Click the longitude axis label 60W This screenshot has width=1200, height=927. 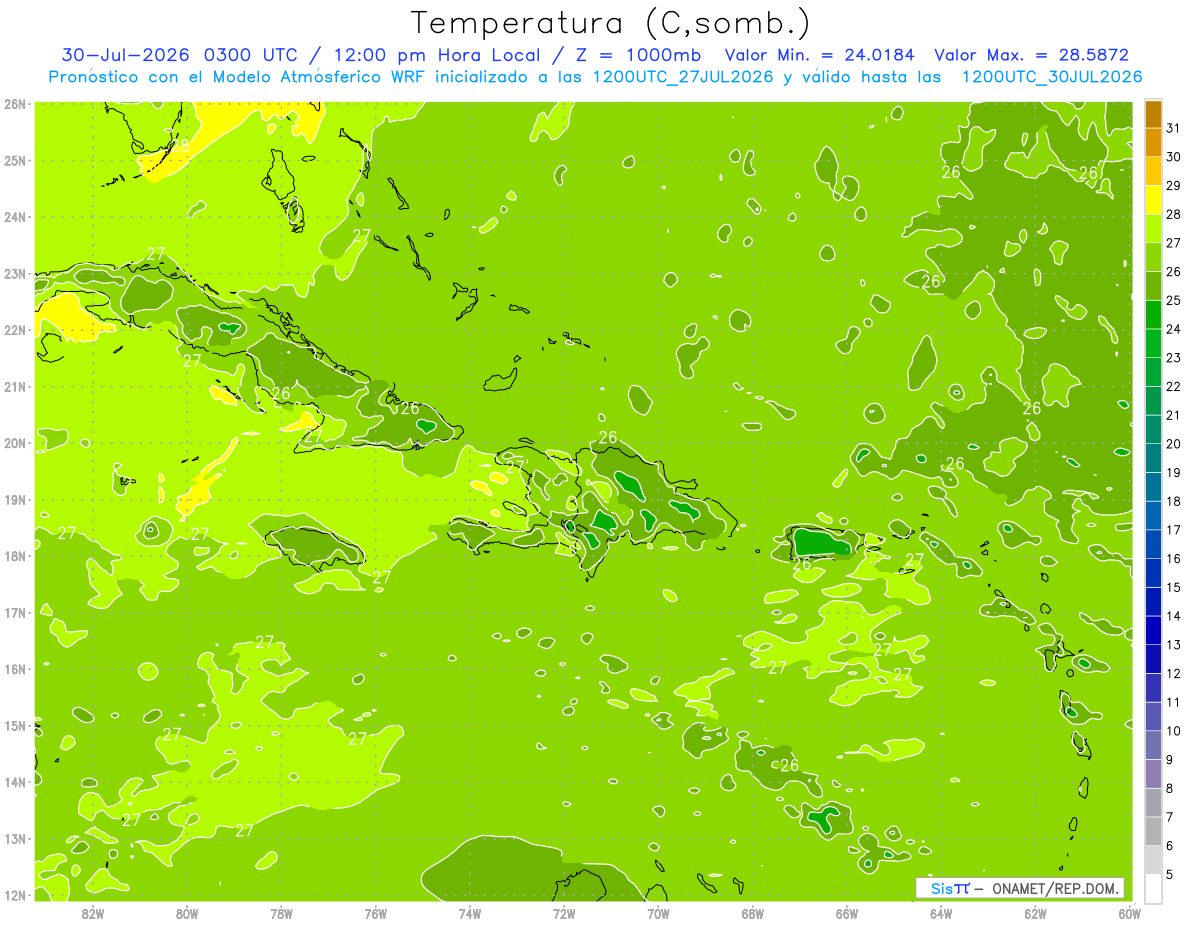(1130, 913)
